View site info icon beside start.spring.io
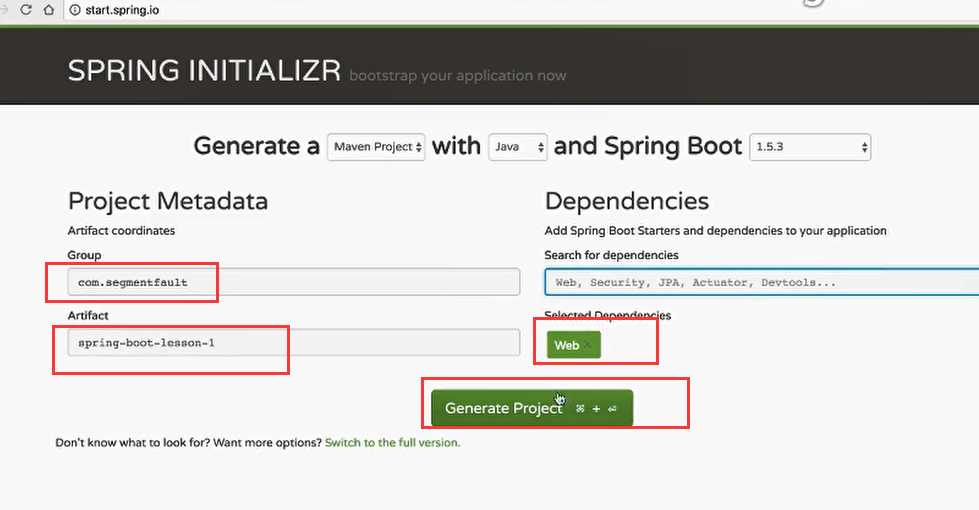 tap(75, 10)
